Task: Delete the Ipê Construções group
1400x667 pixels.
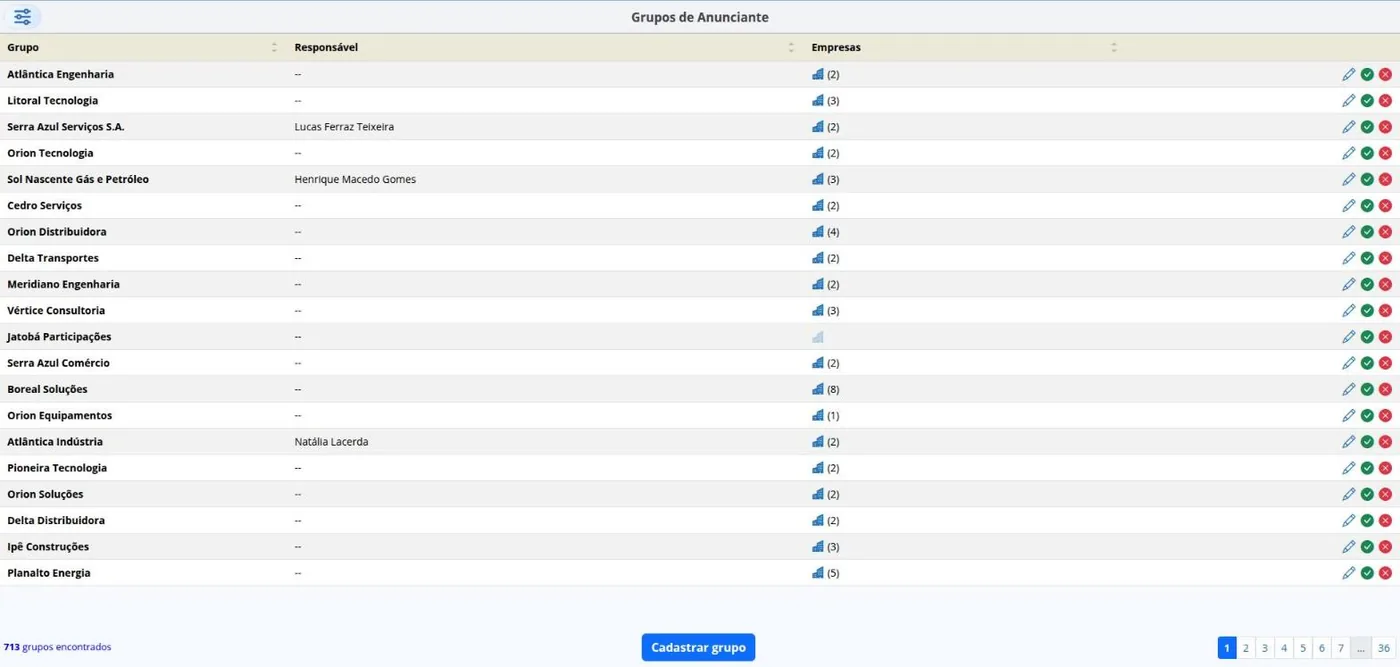Action: (x=1385, y=547)
